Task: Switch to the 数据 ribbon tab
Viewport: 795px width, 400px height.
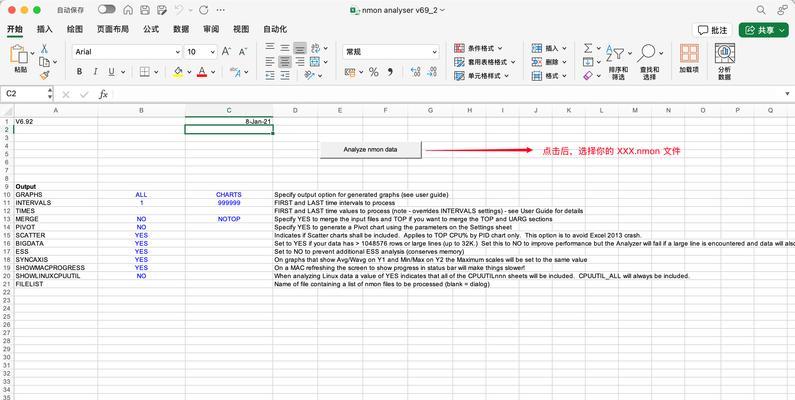Action: point(181,29)
